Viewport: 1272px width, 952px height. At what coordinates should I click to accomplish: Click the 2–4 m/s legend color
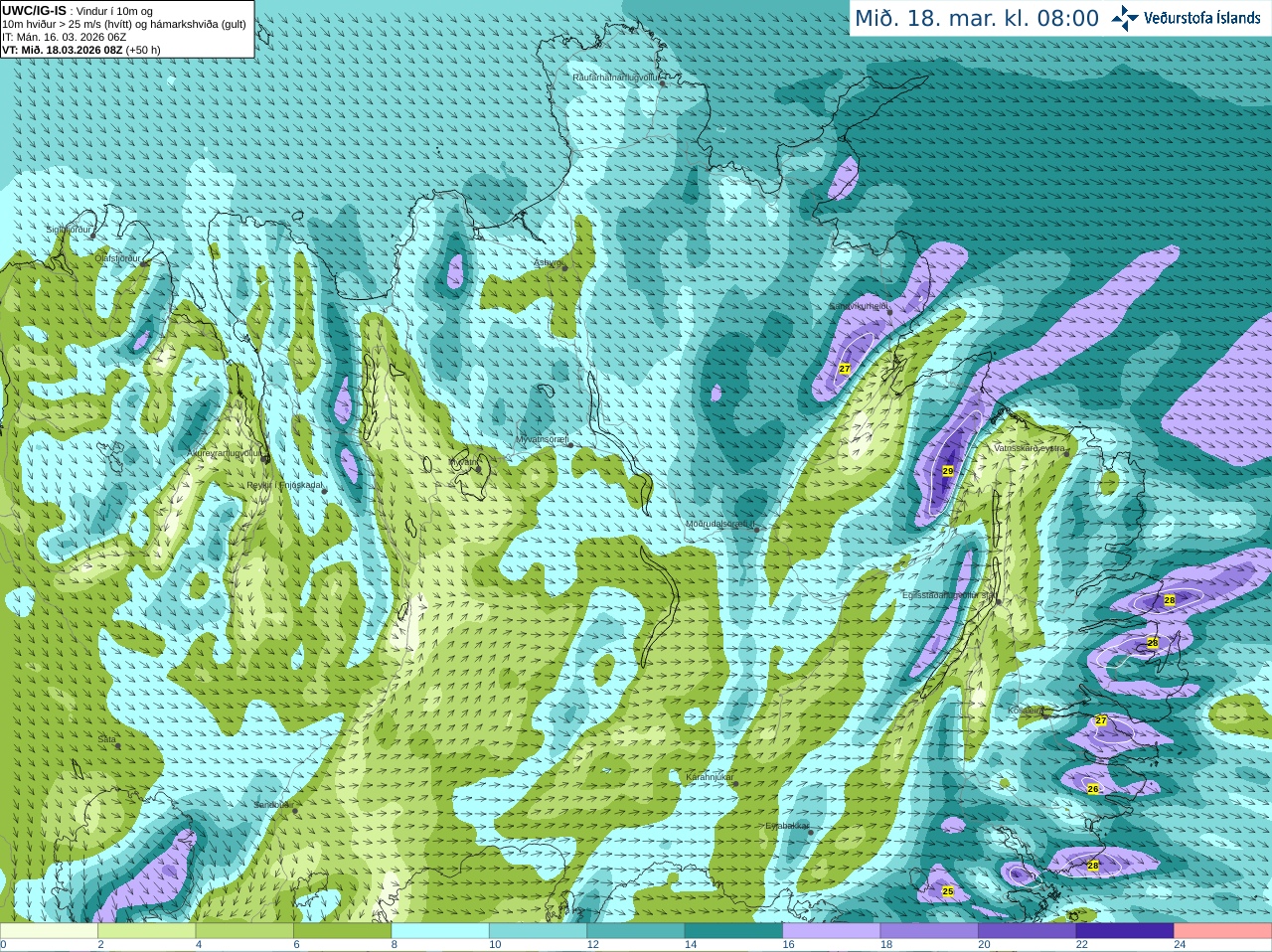pyautogui.click(x=146, y=931)
